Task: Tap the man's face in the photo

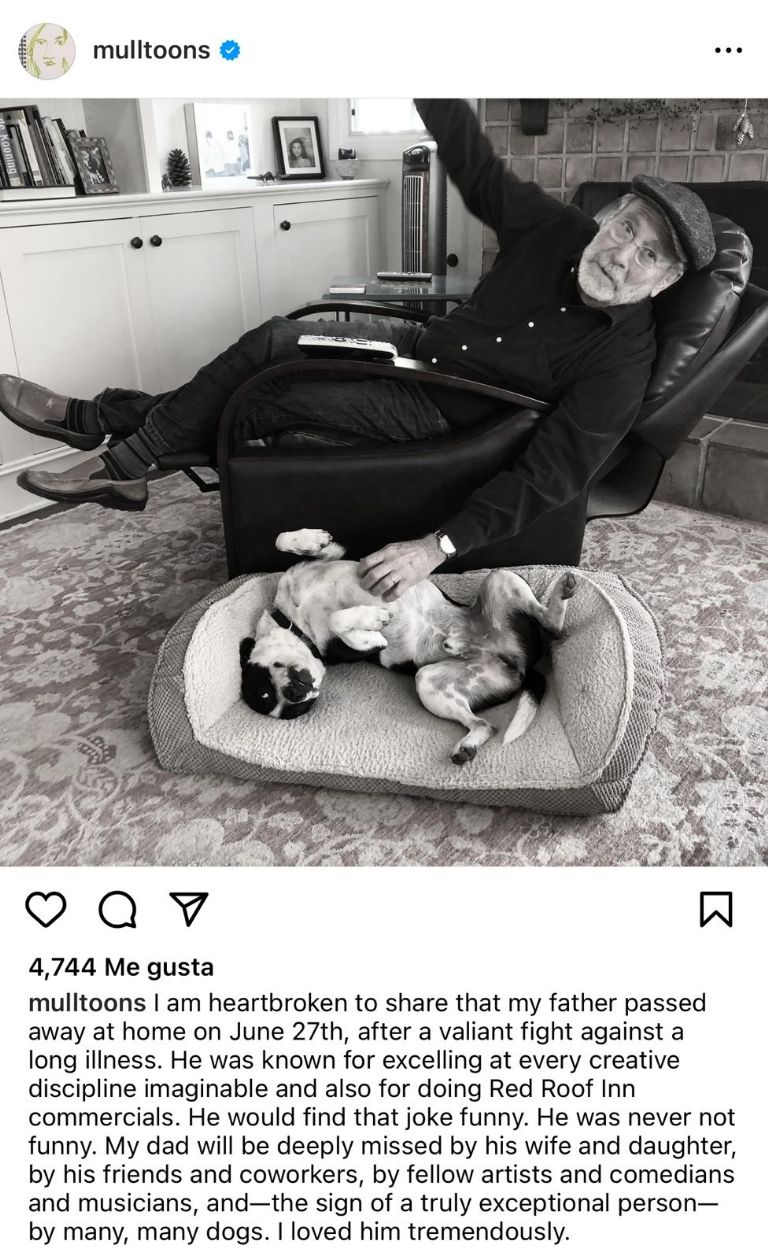Action: pos(628,252)
